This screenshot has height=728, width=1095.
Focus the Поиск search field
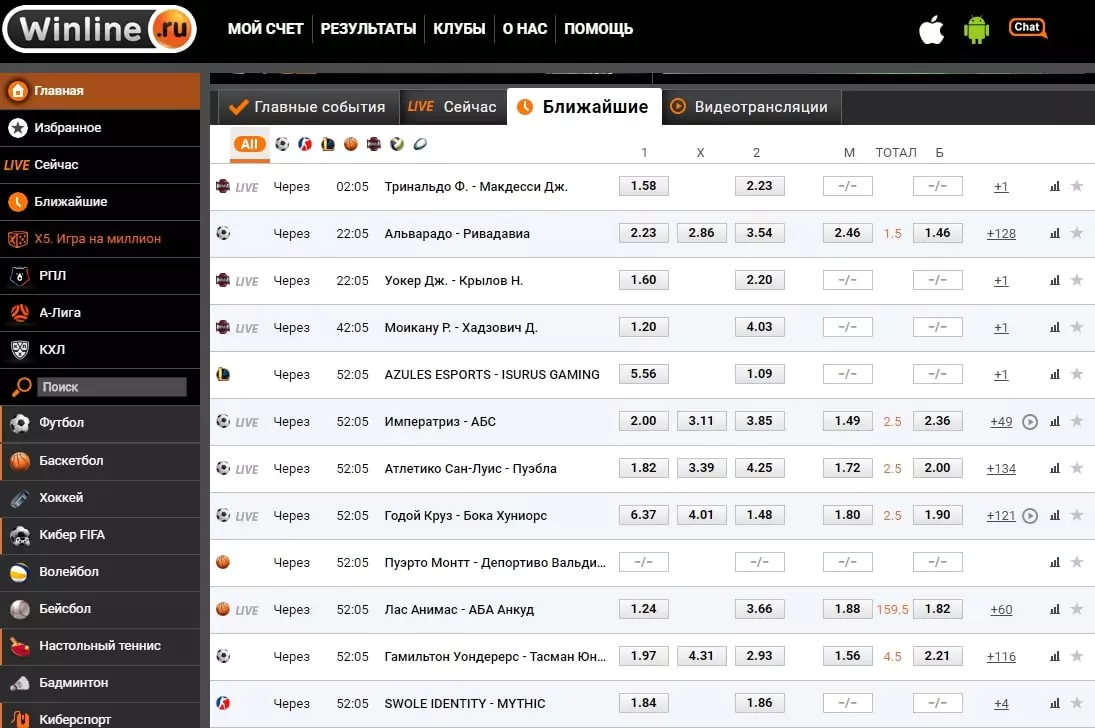pos(111,386)
